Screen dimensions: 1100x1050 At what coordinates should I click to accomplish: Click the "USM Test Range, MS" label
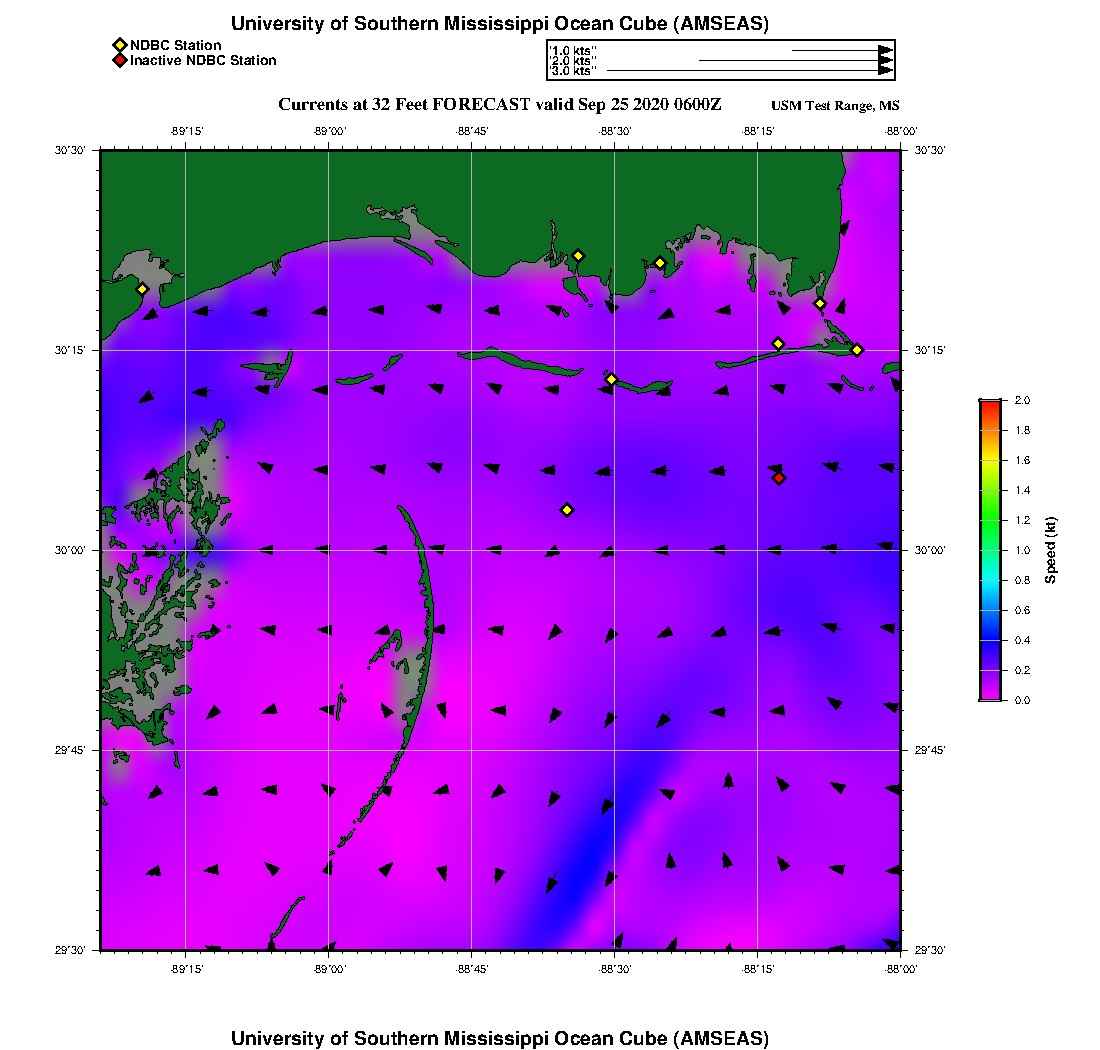tap(835, 107)
